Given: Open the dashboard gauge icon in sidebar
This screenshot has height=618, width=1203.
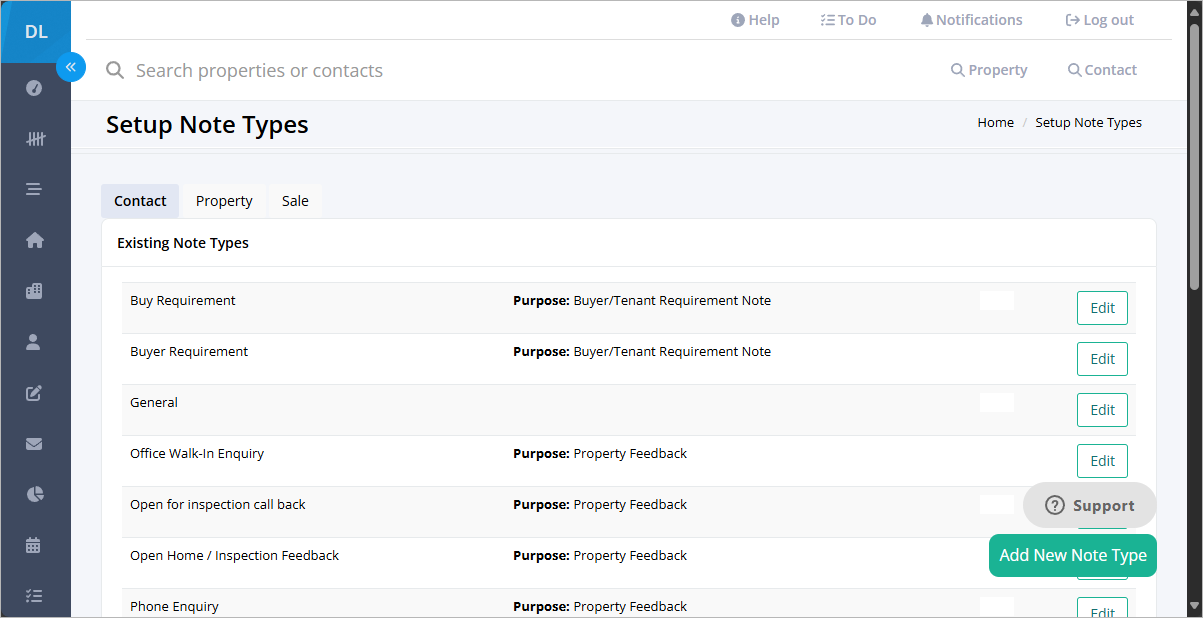Looking at the screenshot, I should click(34, 88).
